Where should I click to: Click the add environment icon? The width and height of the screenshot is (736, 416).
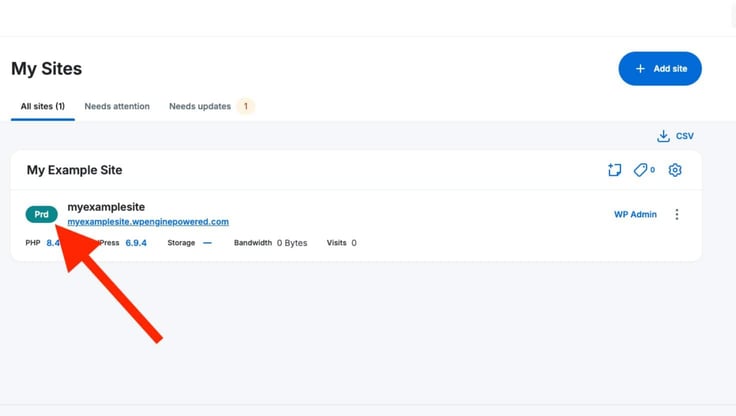click(614, 170)
